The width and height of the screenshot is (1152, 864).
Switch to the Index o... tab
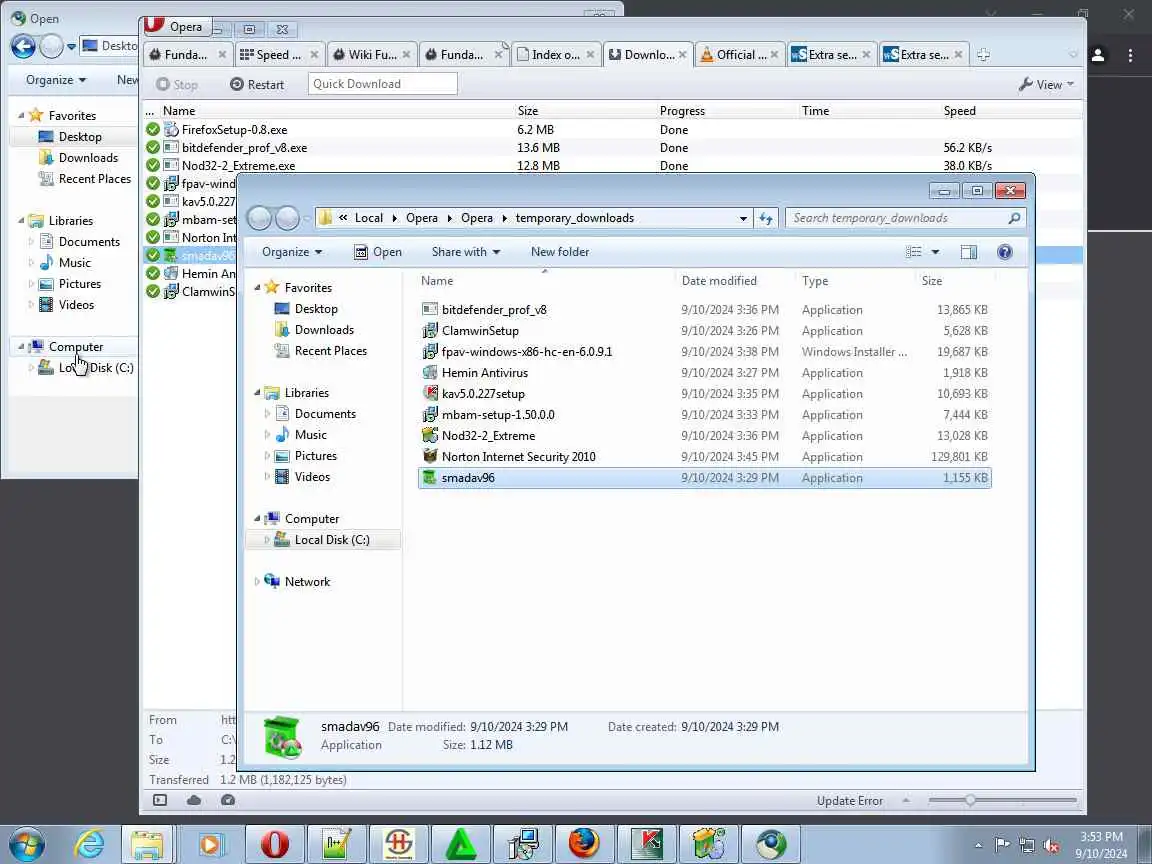[555, 54]
